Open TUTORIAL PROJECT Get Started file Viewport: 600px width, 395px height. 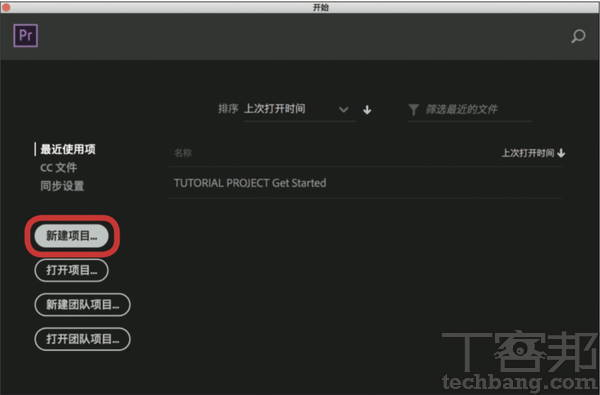point(364,183)
